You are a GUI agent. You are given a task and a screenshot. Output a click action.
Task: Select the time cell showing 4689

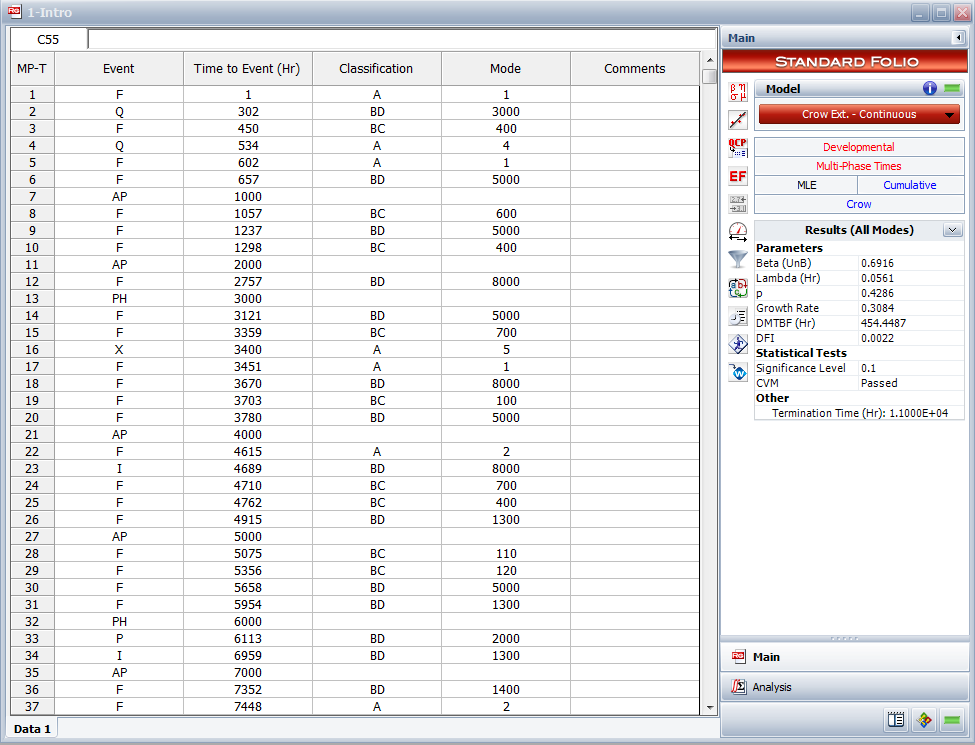[x=247, y=468]
